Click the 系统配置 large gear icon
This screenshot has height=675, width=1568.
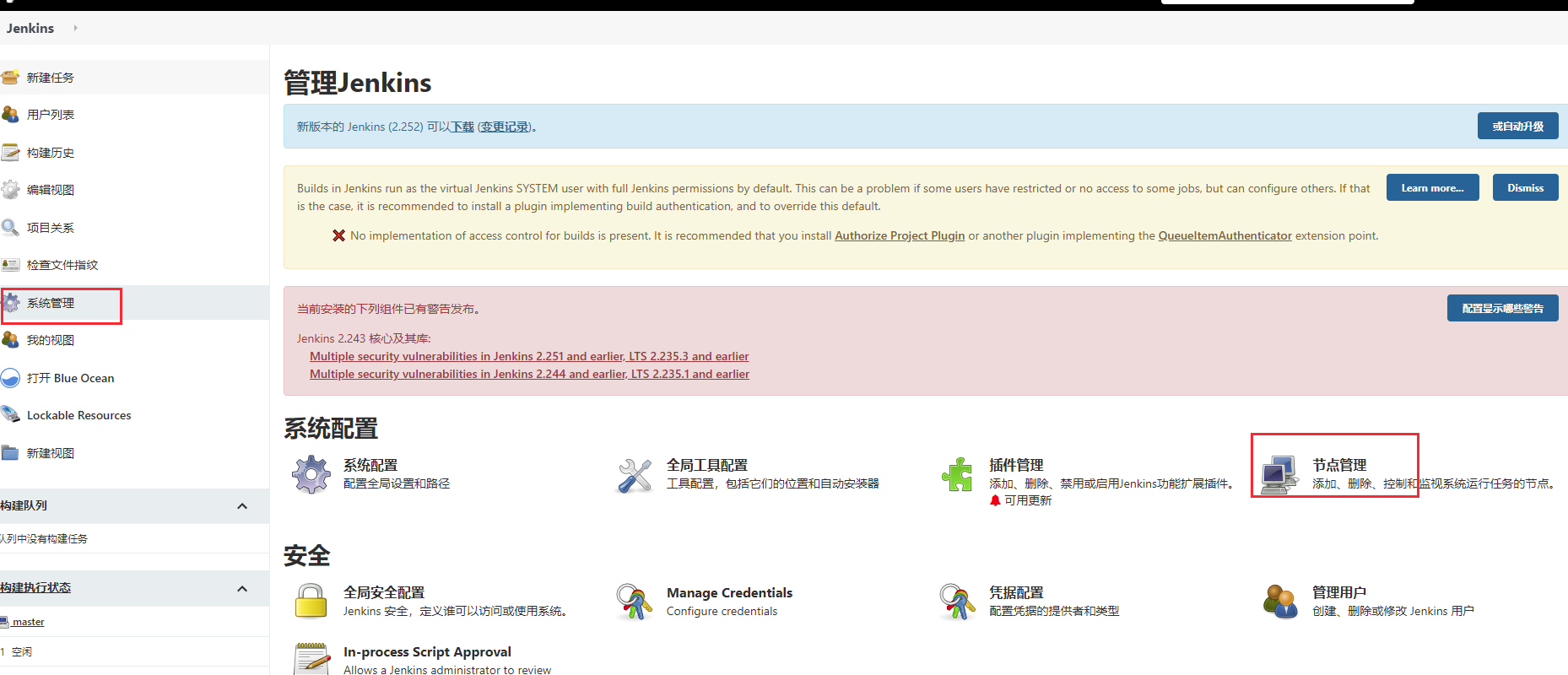coord(311,474)
